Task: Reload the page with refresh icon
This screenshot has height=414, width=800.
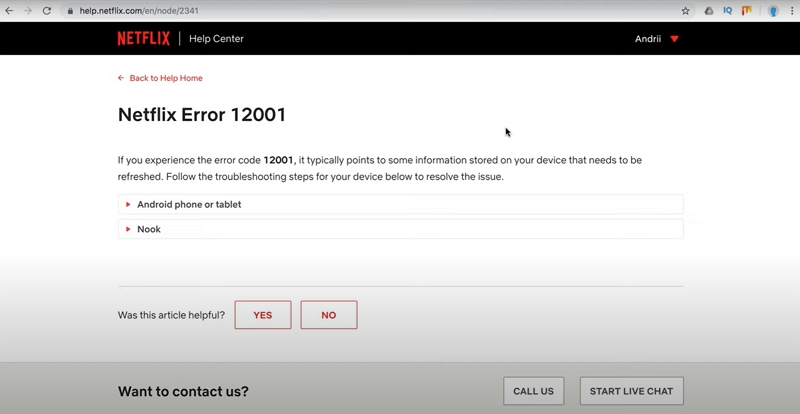Action: pos(47,11)
